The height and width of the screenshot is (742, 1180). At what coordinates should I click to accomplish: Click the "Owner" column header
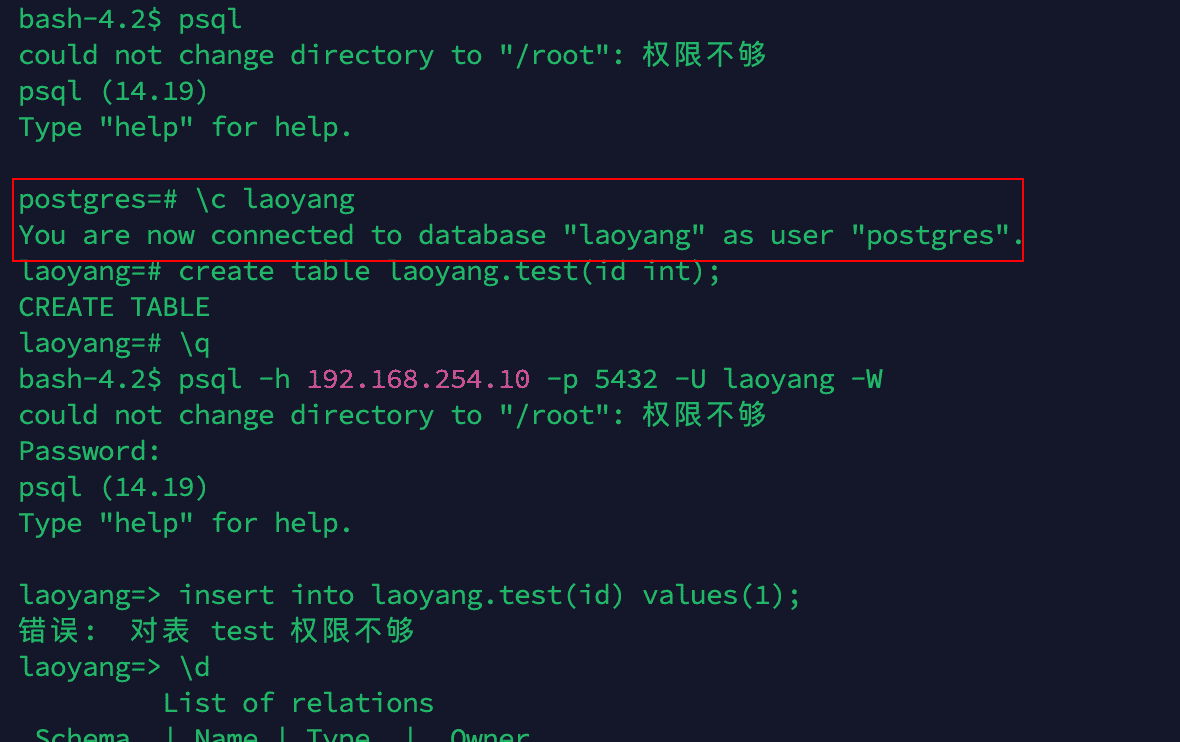pyautogui.click(x=490, y=736)
